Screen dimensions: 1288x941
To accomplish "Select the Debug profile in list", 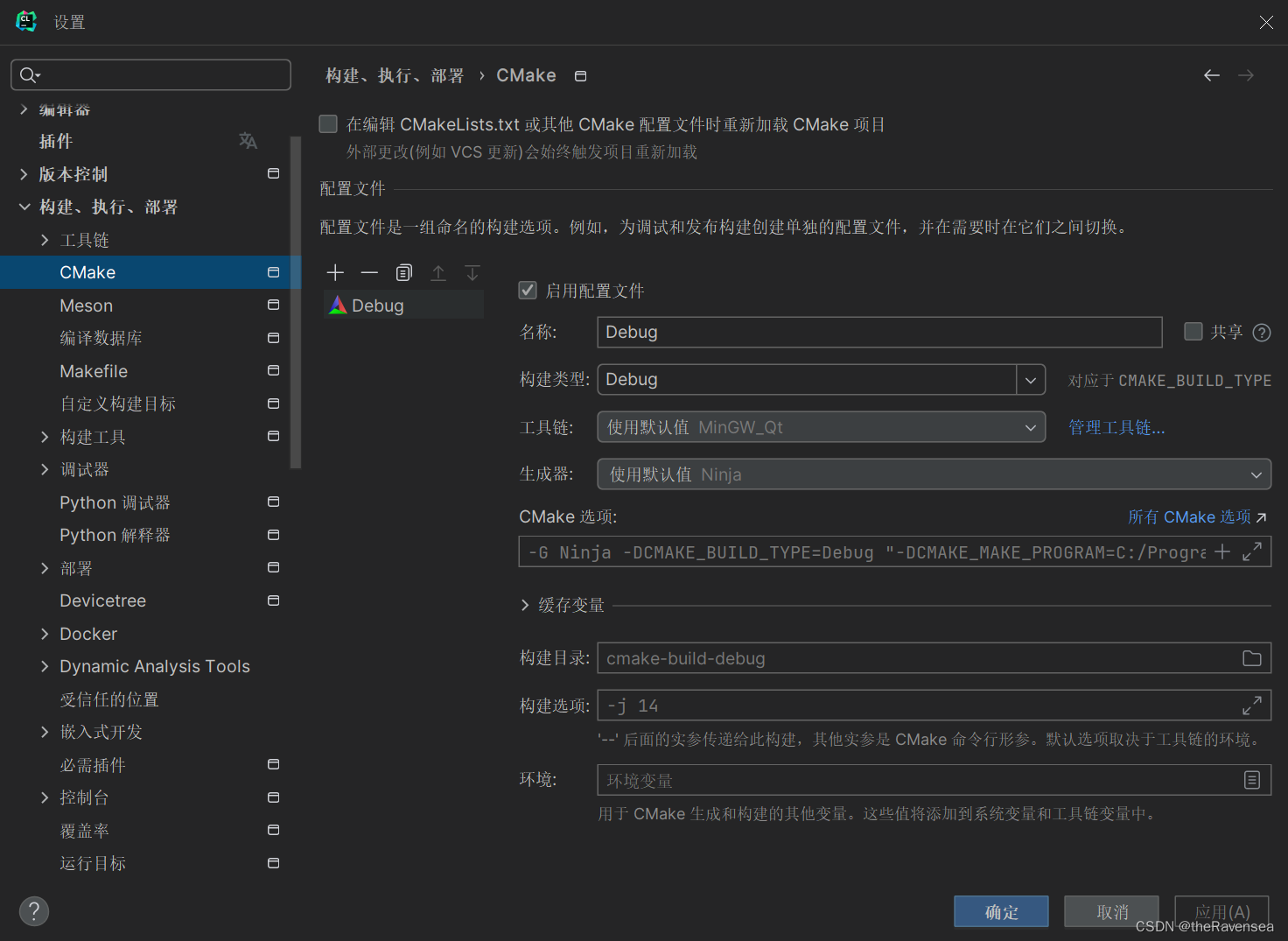I will [404, 305].
